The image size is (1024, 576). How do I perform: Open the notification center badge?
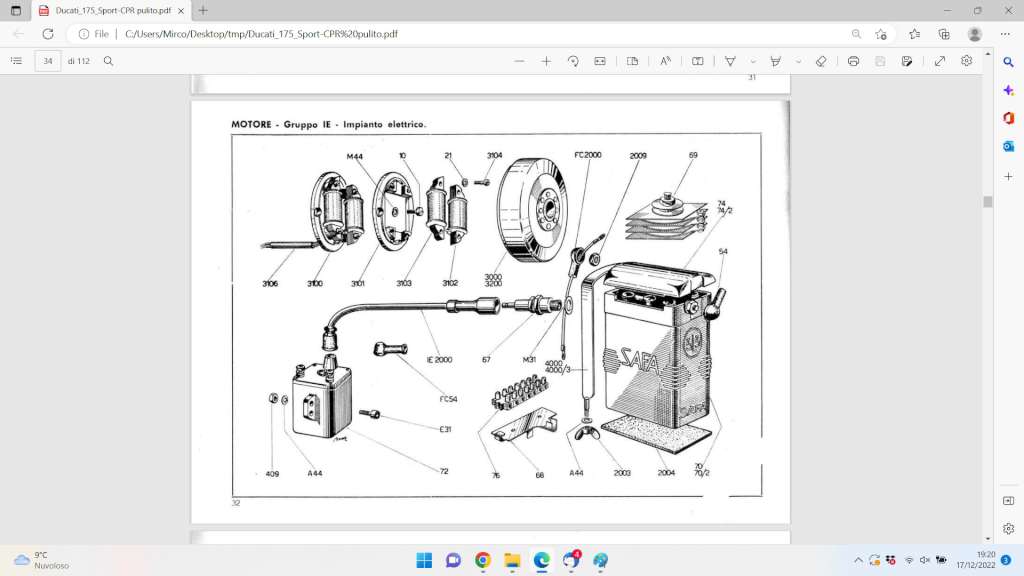[x=1006, y=560]
